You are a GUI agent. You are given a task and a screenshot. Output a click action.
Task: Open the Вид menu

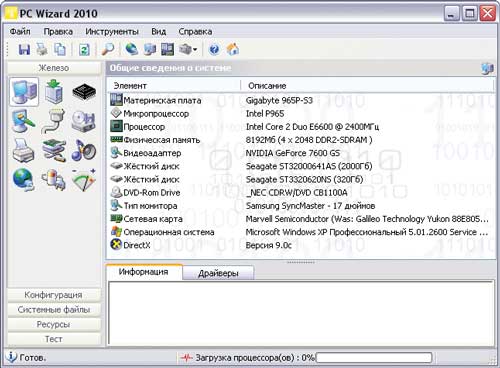click(x=159, y=32)
